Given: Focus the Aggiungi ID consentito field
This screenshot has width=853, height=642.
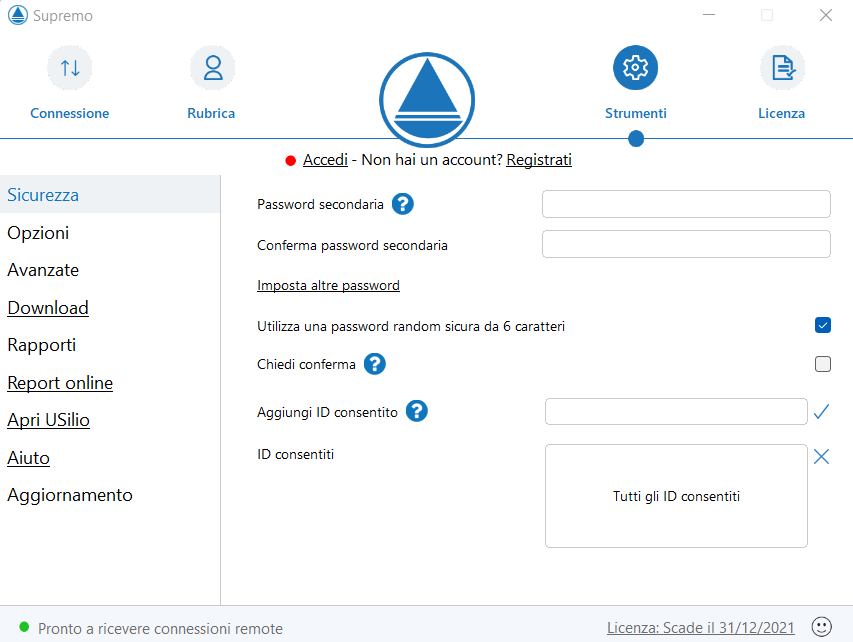Looking at the screenshot, I should point(676,411).
